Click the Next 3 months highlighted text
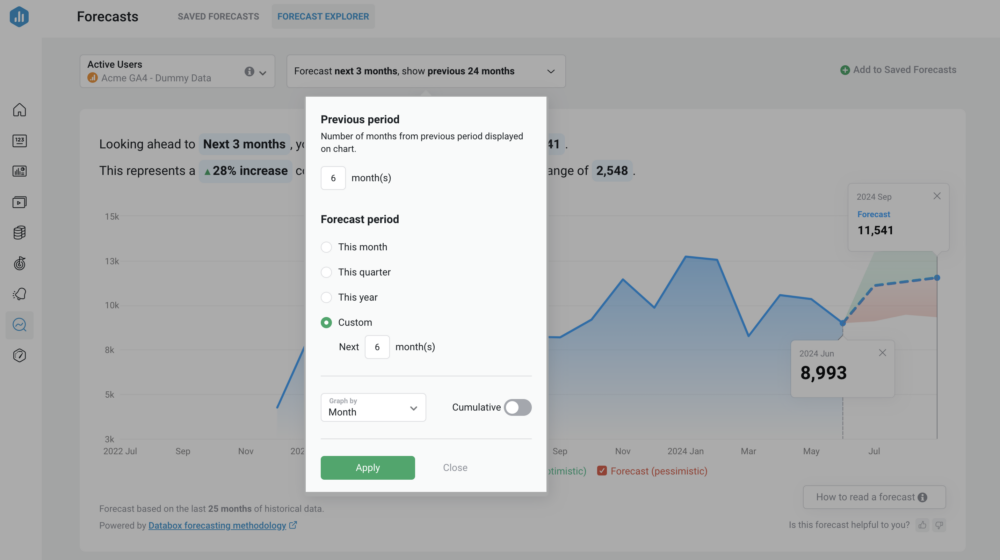This screenshot has width=1000, height=560. [244, 144]
